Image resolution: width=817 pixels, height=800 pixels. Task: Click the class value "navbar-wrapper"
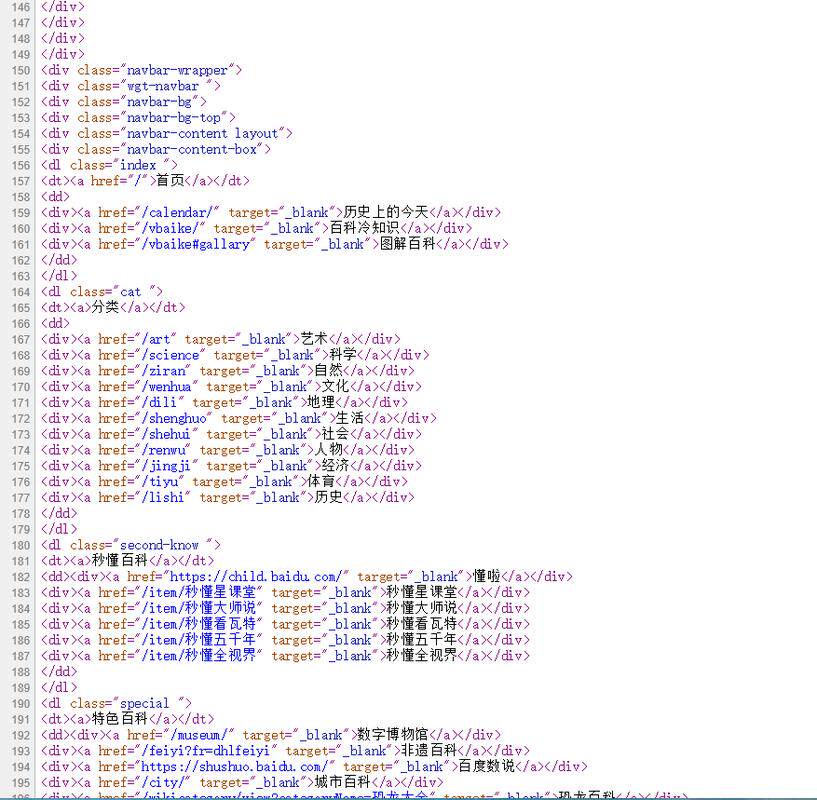click(x=177, y=70)
